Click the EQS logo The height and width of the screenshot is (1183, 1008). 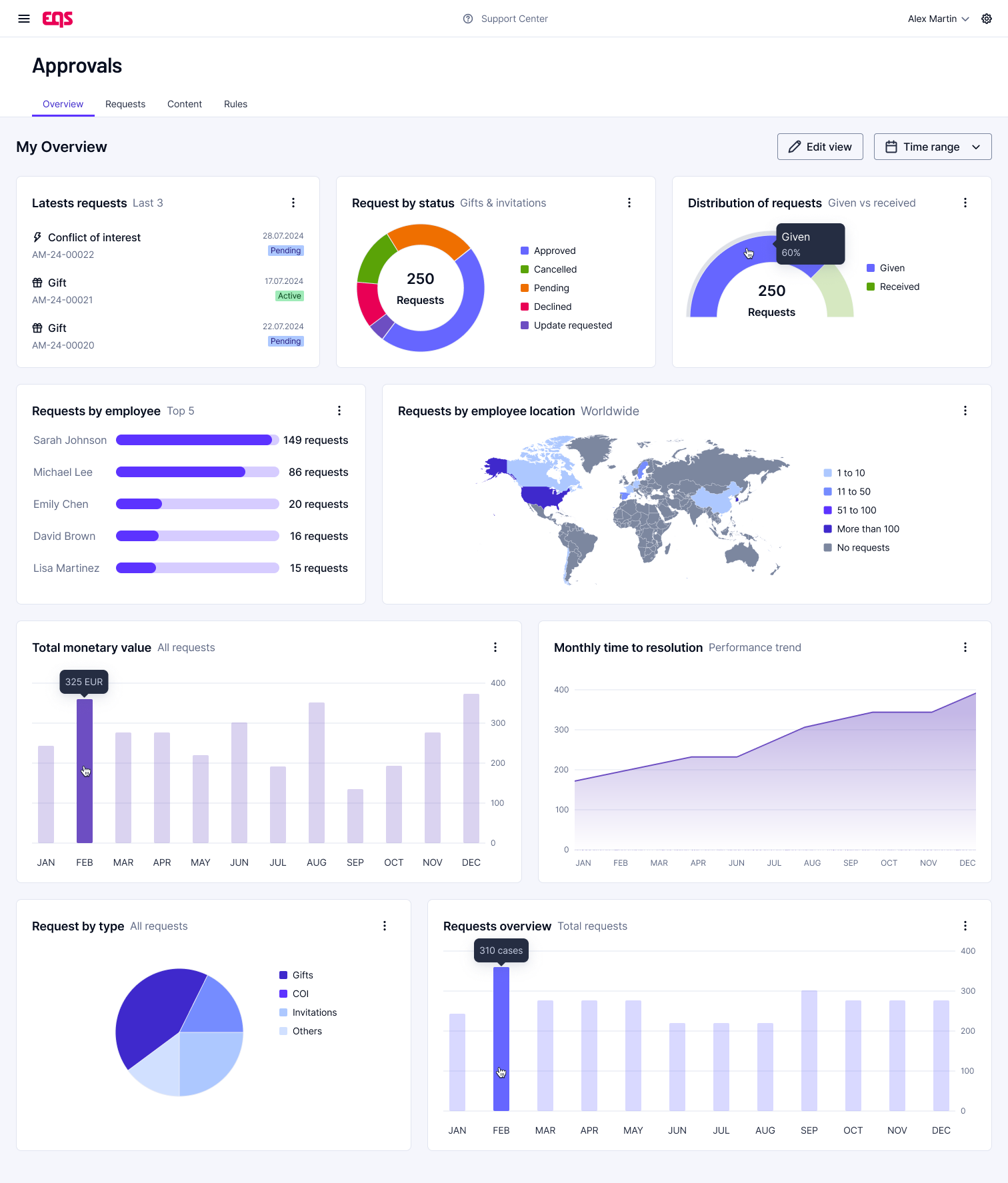(57, 19)
